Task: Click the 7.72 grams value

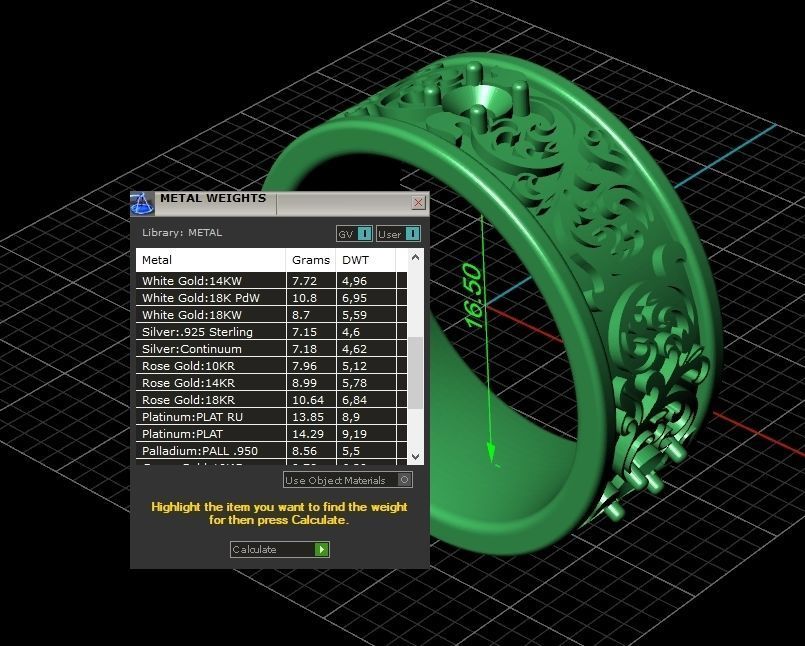Action: pos(304,281)
